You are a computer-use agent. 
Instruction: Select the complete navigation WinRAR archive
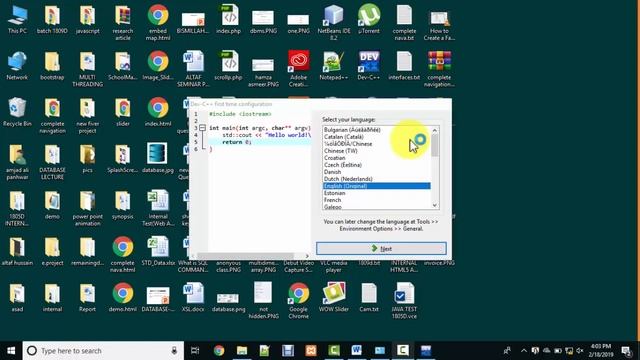439,69
